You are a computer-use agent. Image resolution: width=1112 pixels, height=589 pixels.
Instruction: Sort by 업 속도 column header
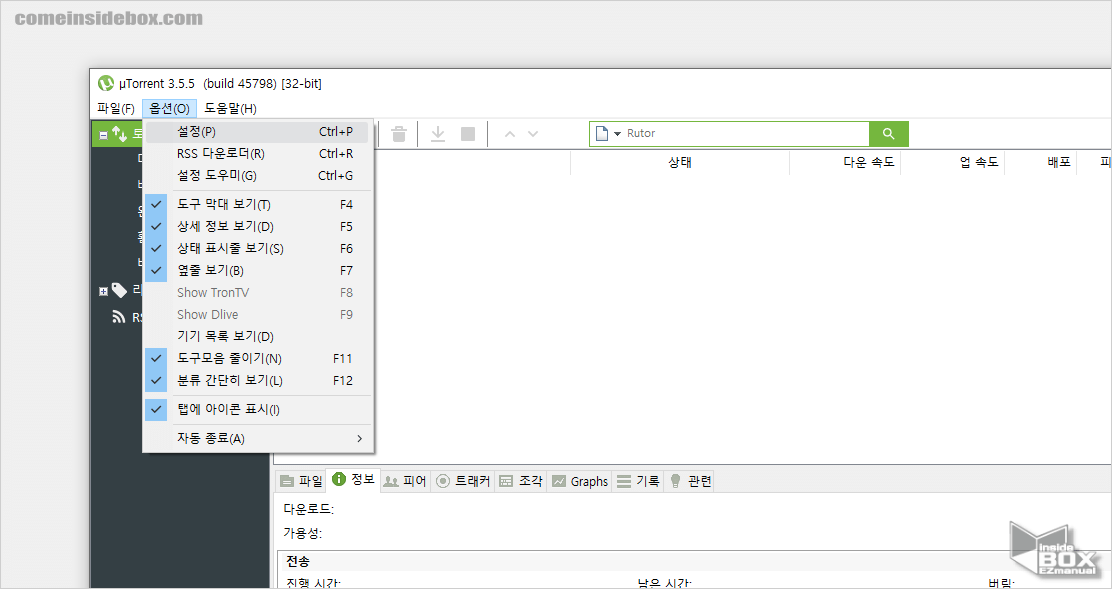pyautogui.click(x=952, y=162)
